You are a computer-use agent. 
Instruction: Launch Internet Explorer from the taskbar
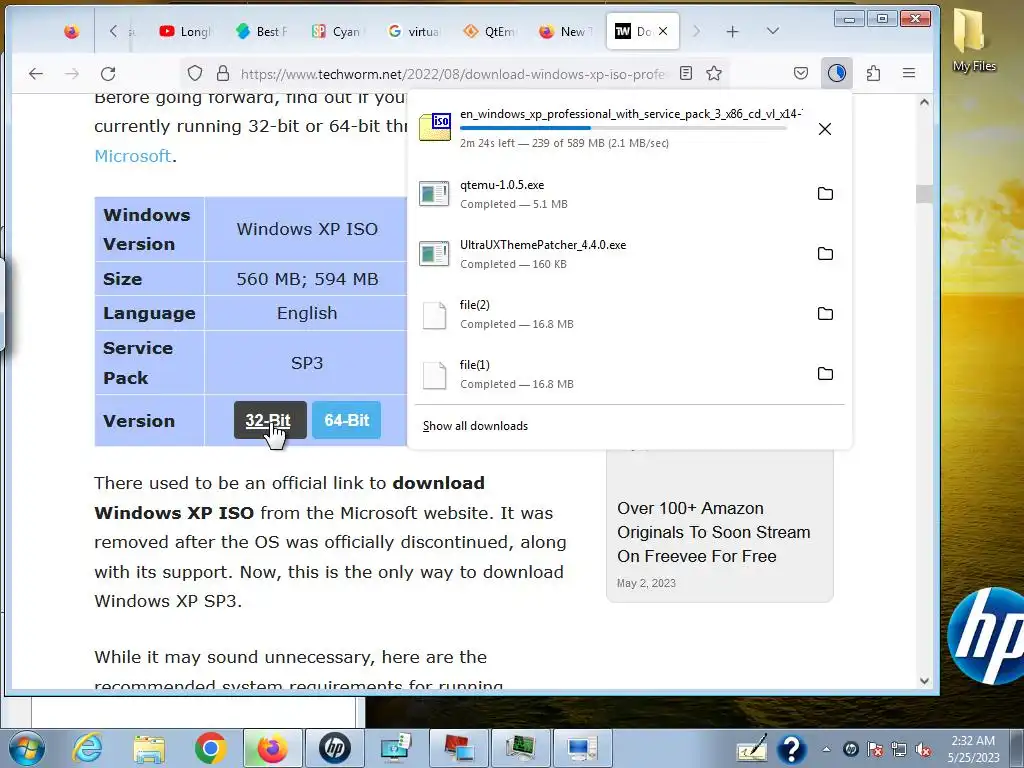click(87, 748)
